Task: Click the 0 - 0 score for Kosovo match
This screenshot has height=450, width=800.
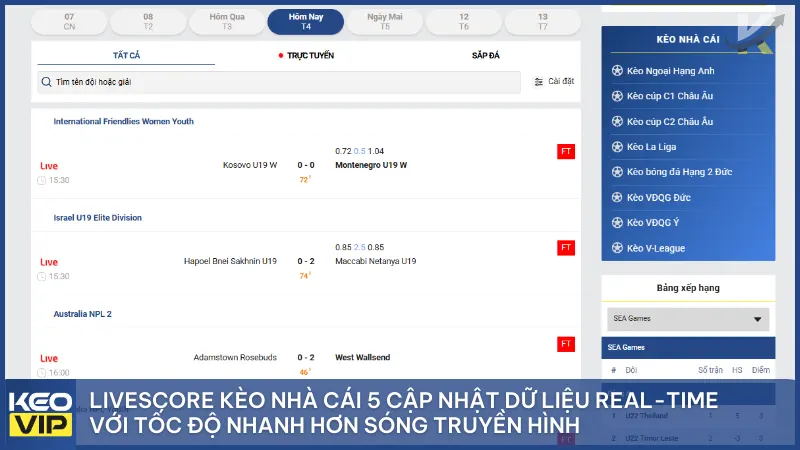Action: 306,165
